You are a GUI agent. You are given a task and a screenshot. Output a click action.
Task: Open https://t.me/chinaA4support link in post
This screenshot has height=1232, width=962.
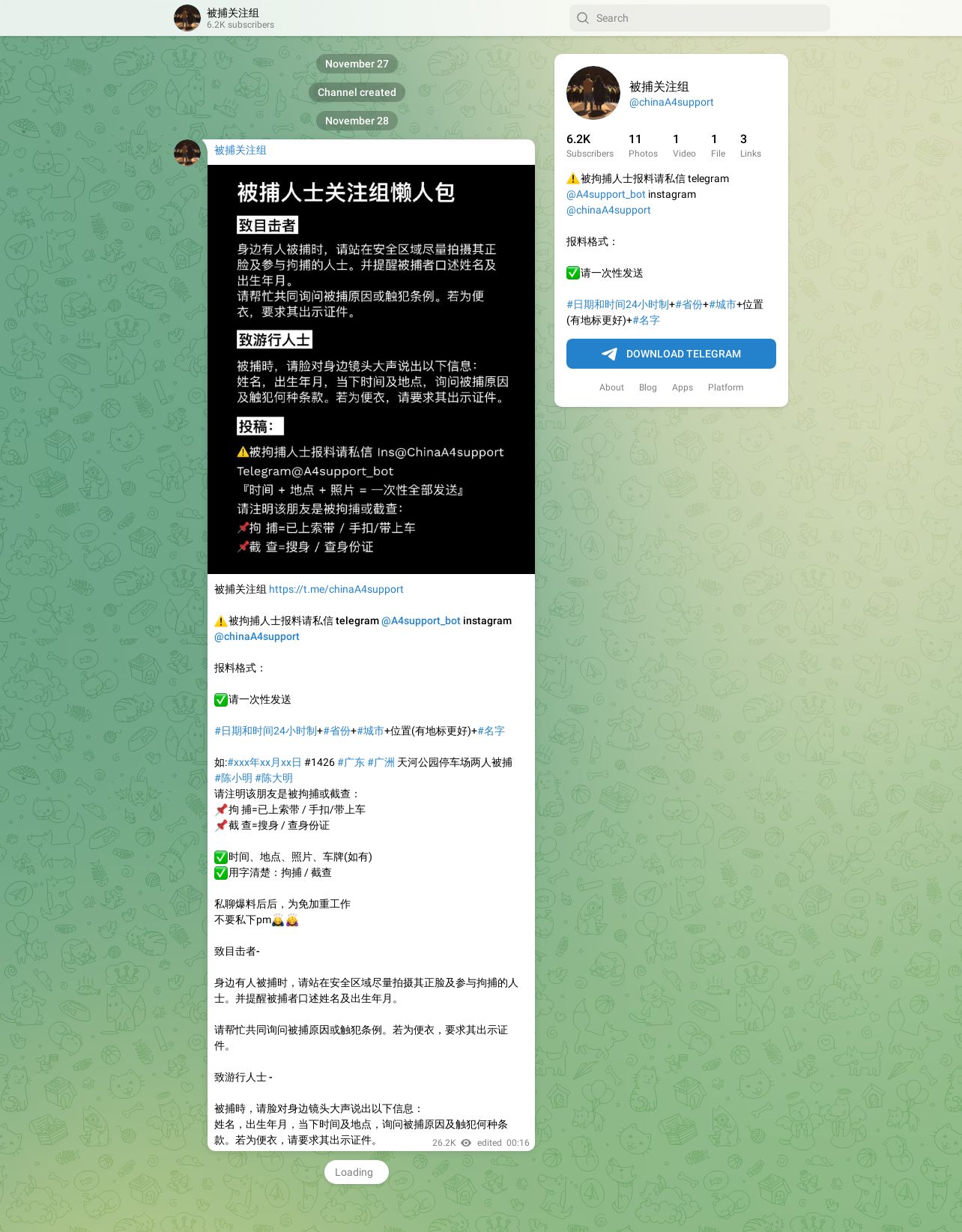click(x=336, y=589)
